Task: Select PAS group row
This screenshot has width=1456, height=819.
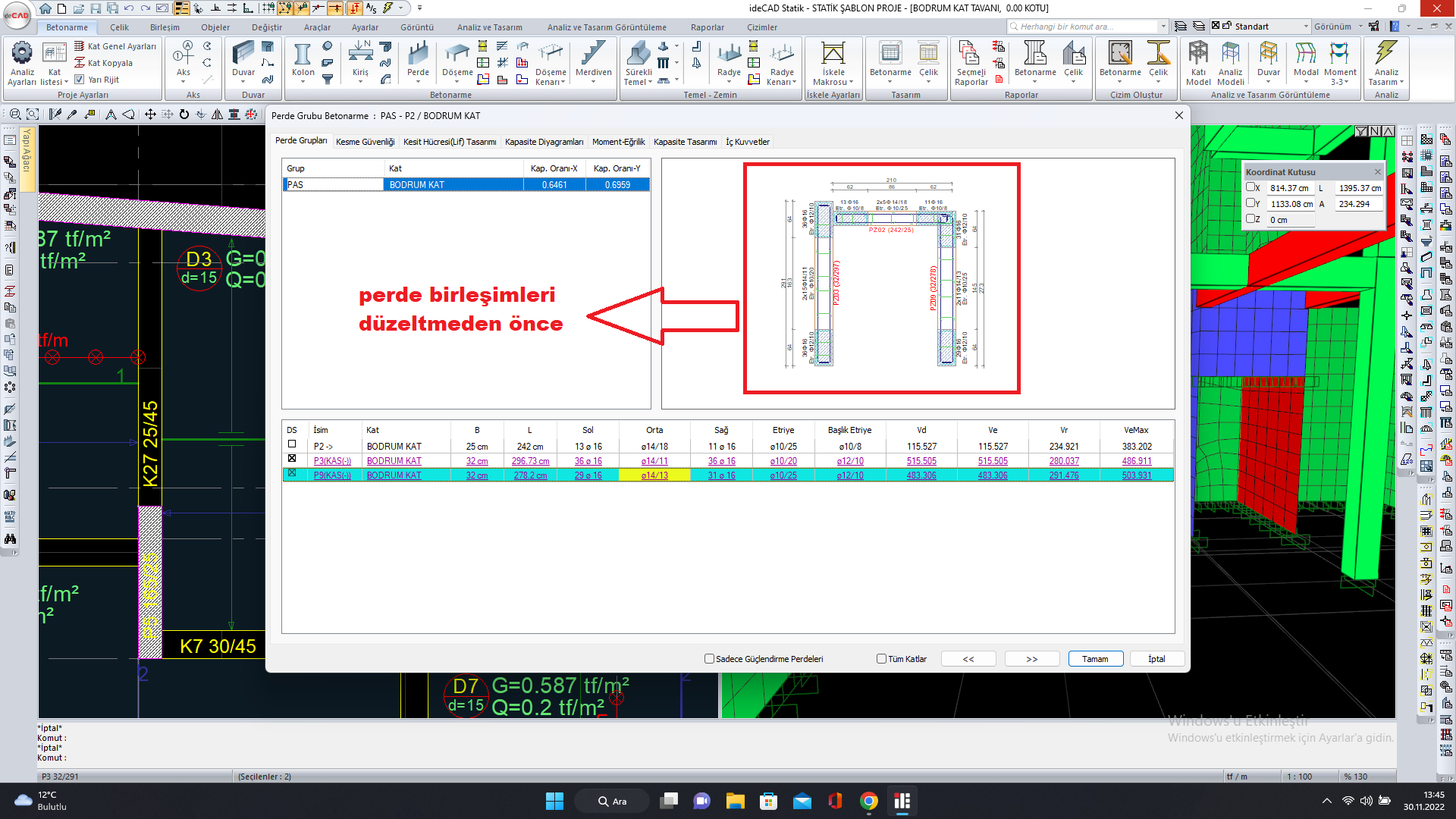Action: click(x=466, y=184)
